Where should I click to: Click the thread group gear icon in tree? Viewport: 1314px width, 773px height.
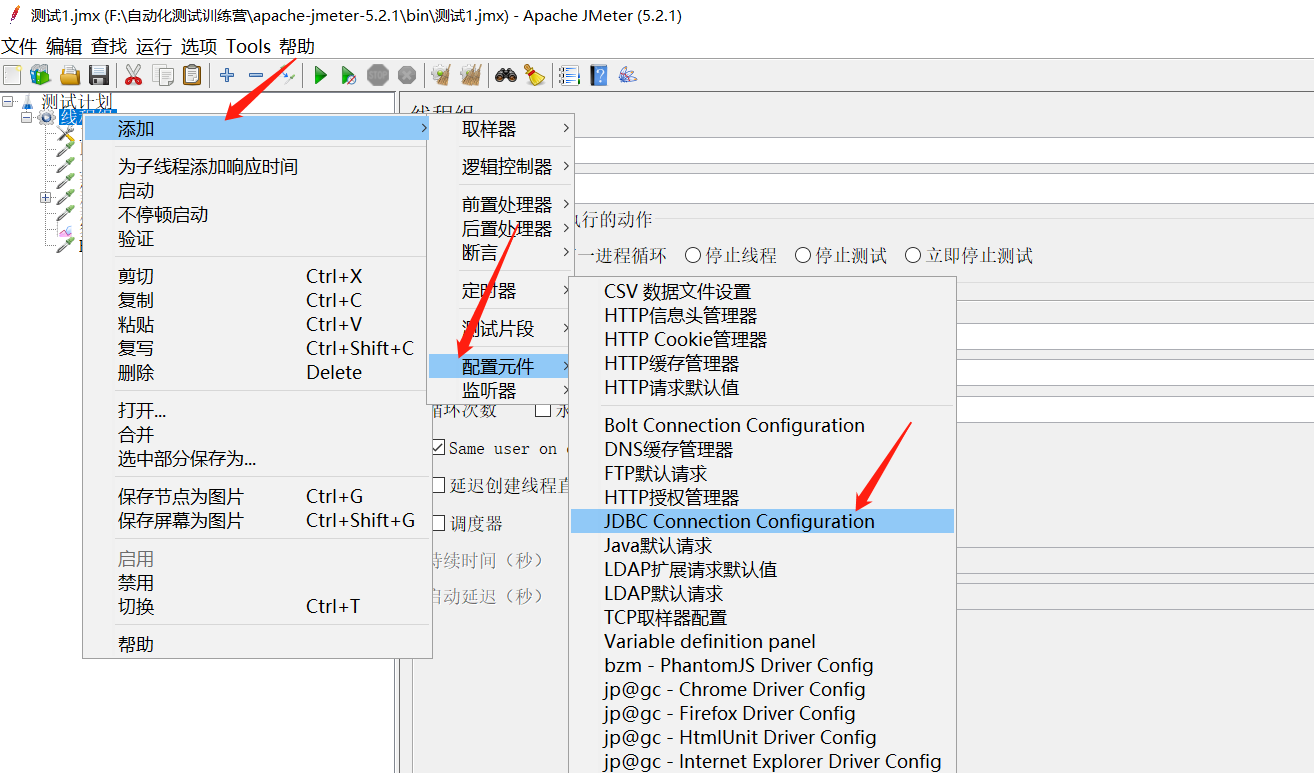coord(46,118)
